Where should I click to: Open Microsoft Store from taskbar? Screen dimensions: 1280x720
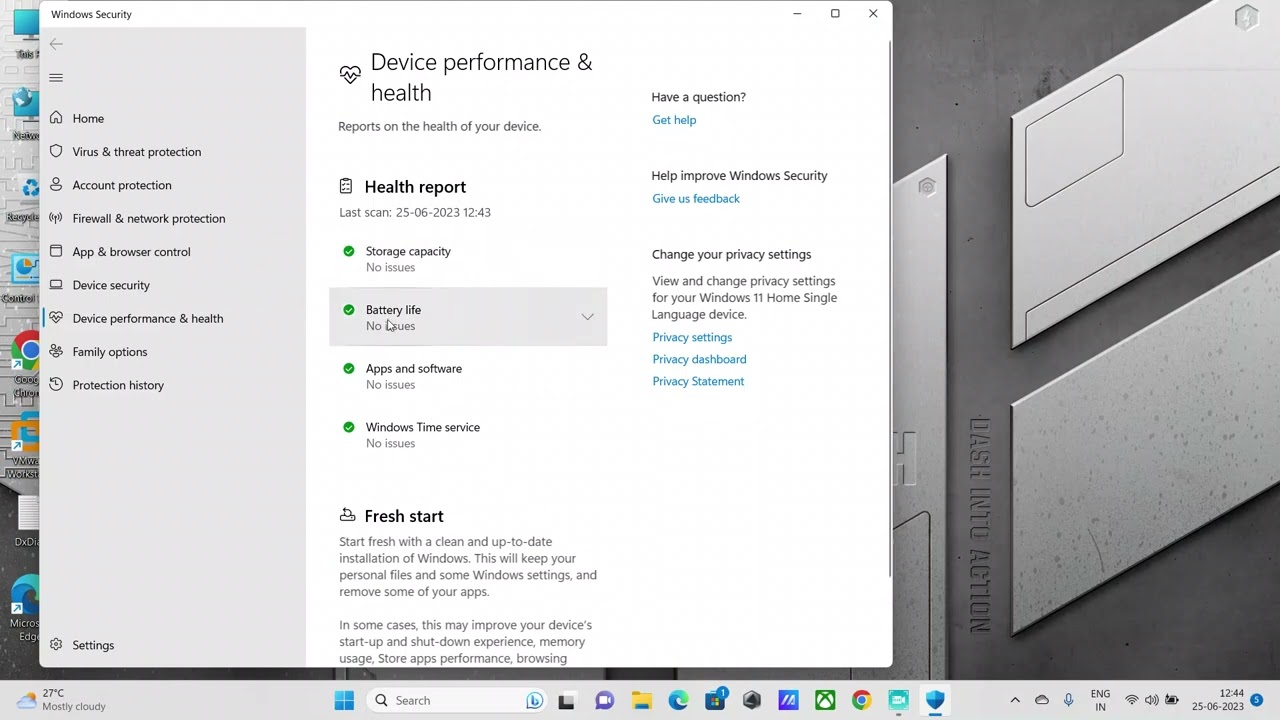coord(715,700)
